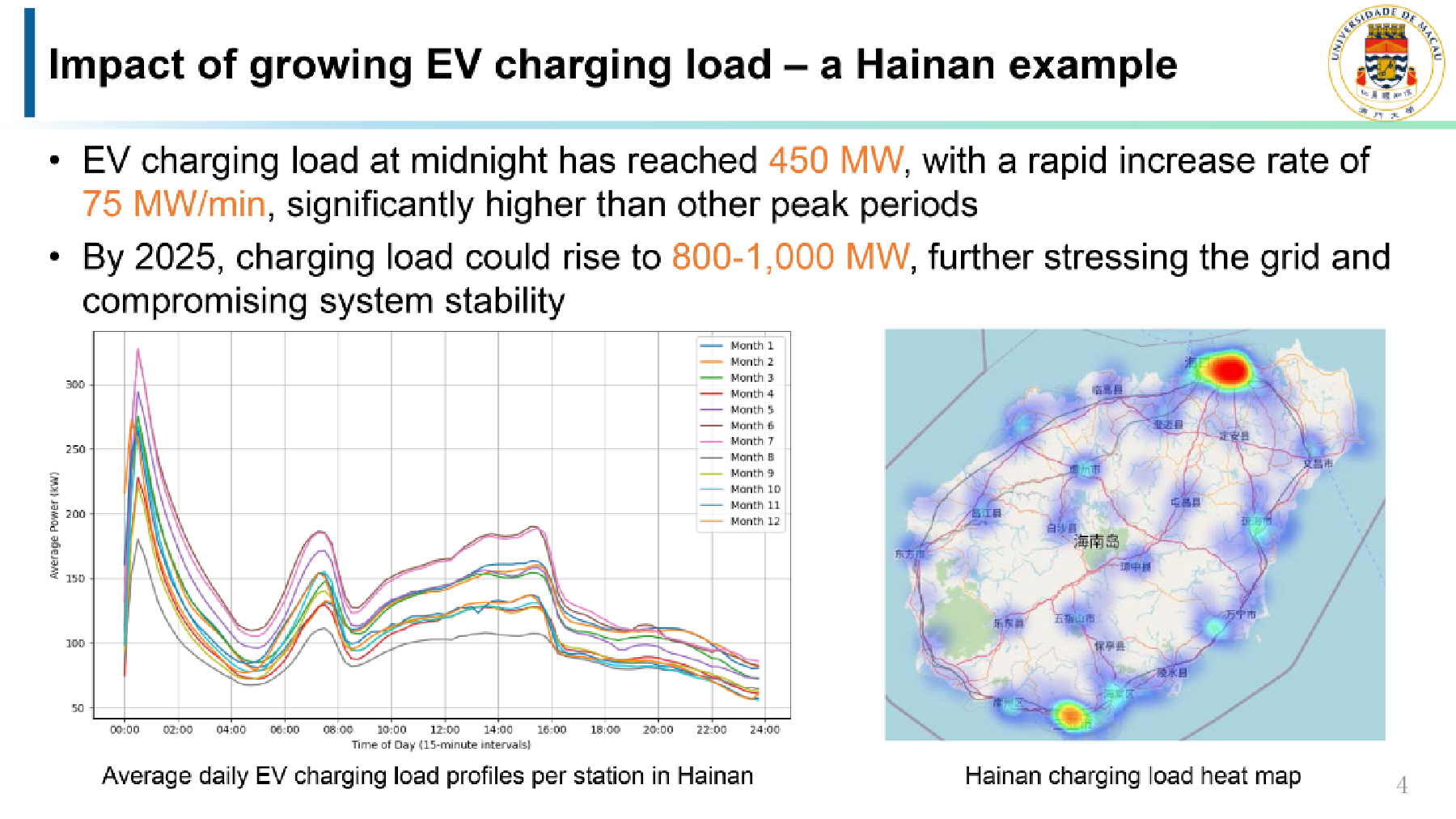Click the orange 450 MW text

836,160
